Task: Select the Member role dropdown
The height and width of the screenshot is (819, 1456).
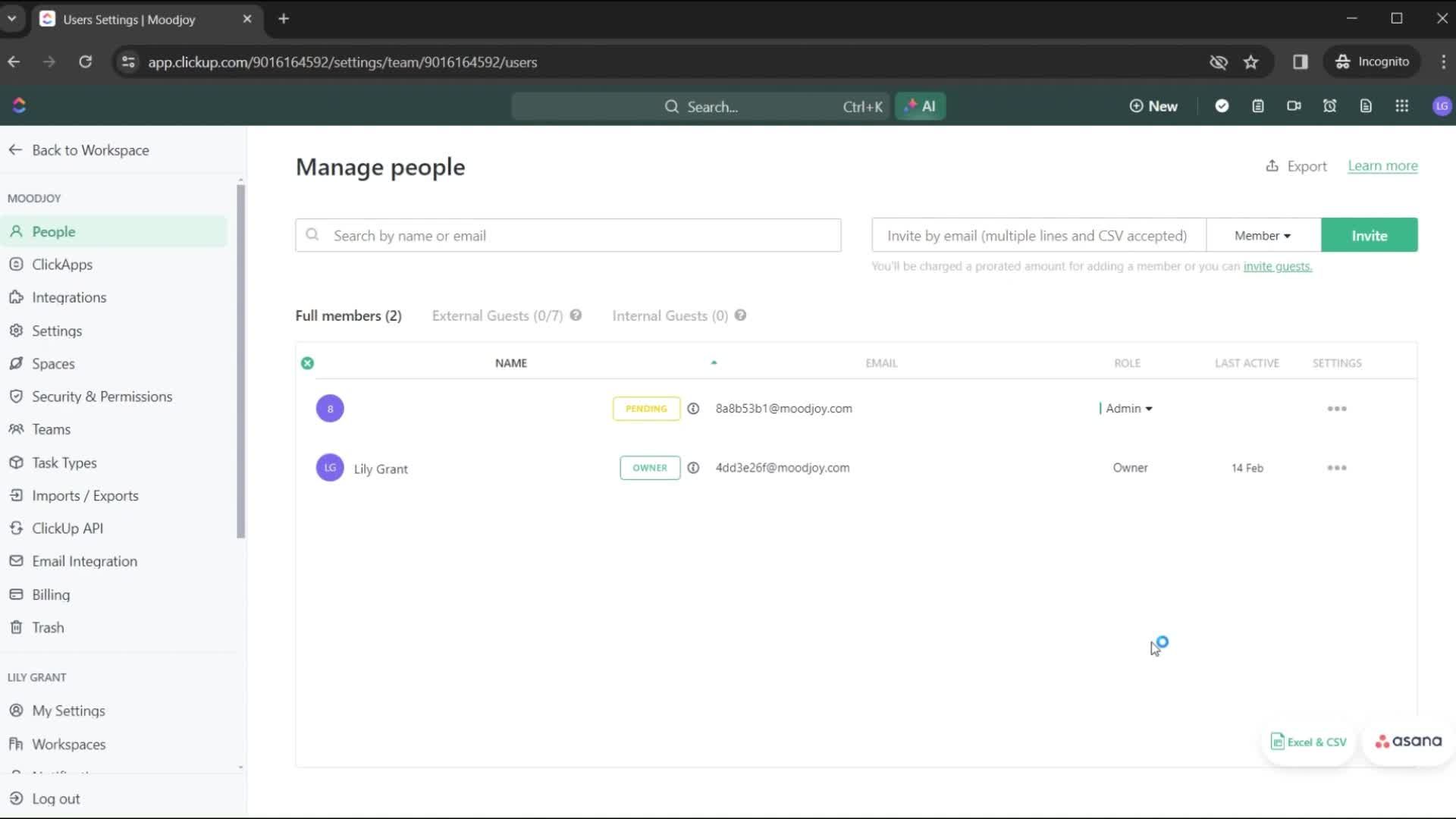Action: tap(1262, 235)
